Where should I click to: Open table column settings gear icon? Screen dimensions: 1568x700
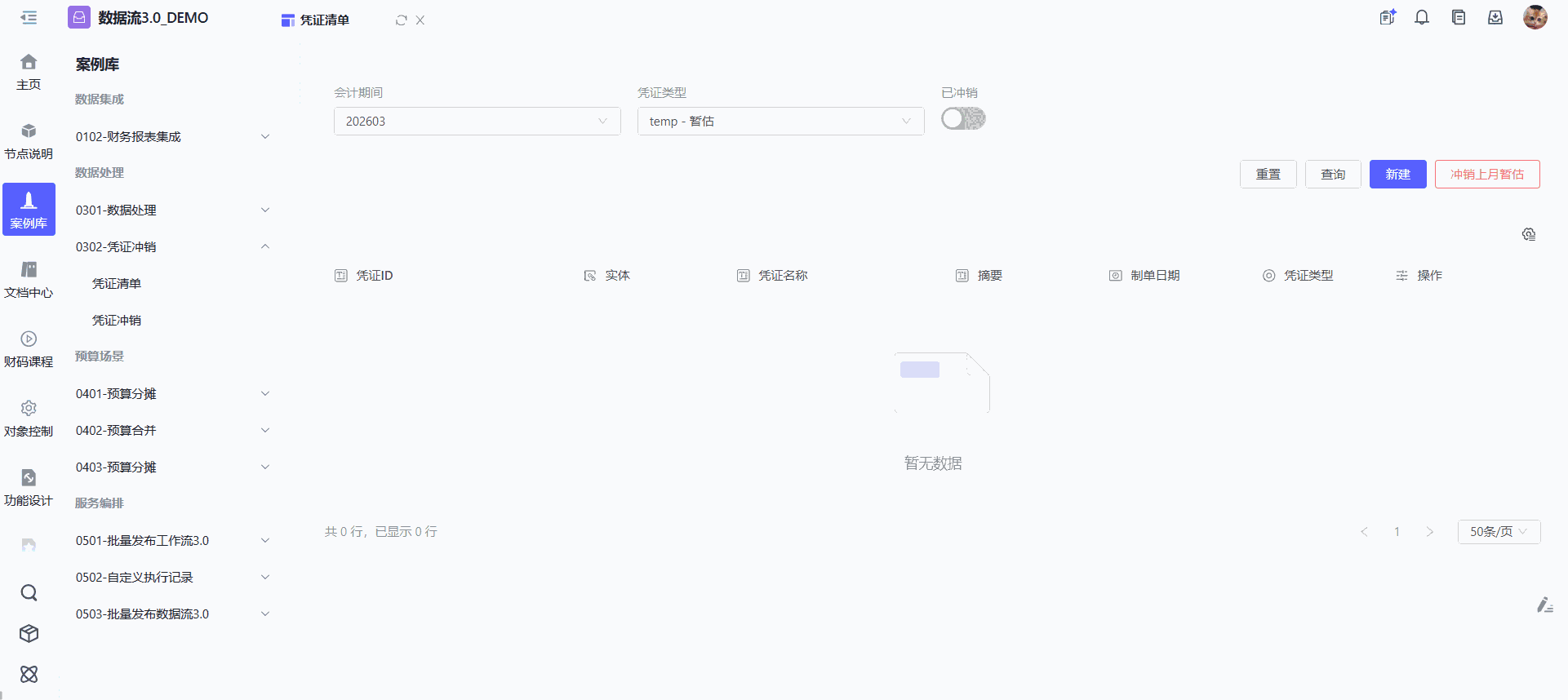pyautogui.click(x=1529, y=235)
